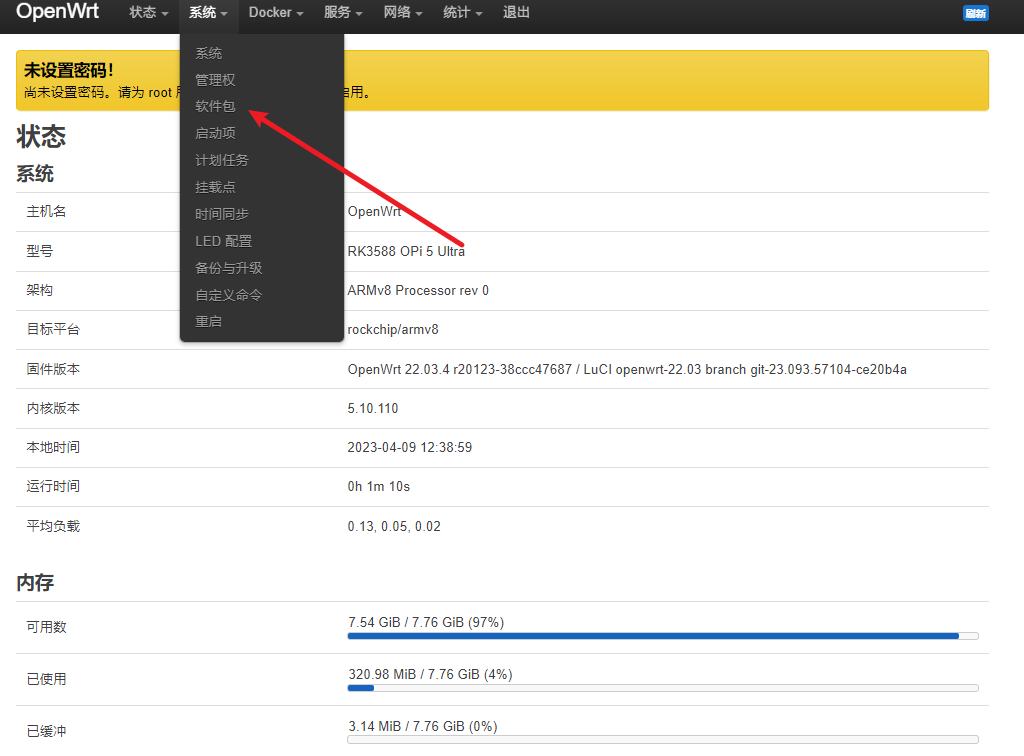
Task: Click the 已缓冲 row label
Action: pyautogui.click(x=46, y=732)
